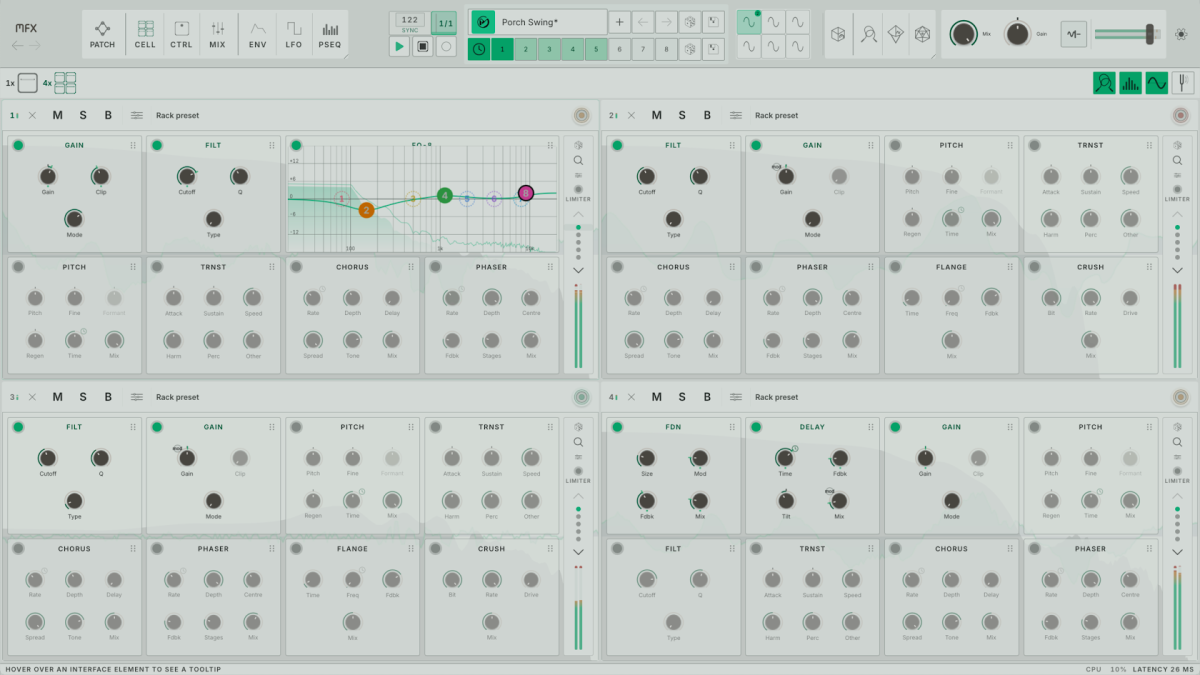Toggle the green sine wave view icon

1156,83
